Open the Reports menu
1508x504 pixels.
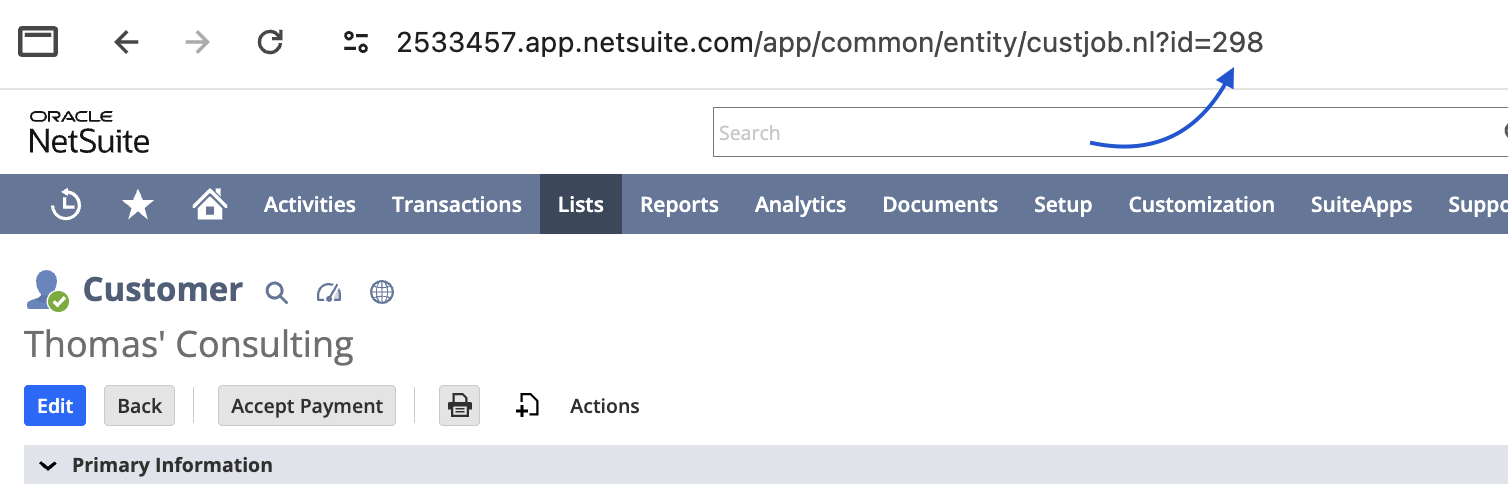click(x=680, y=204)
